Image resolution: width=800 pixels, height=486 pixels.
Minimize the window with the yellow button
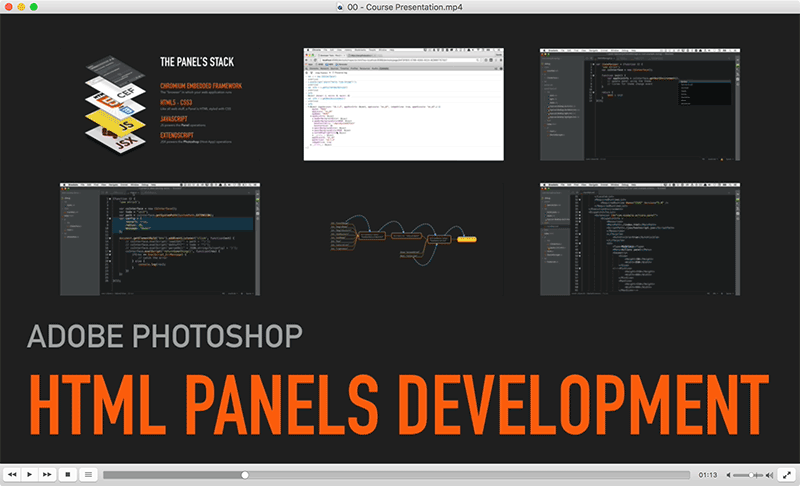21,7
